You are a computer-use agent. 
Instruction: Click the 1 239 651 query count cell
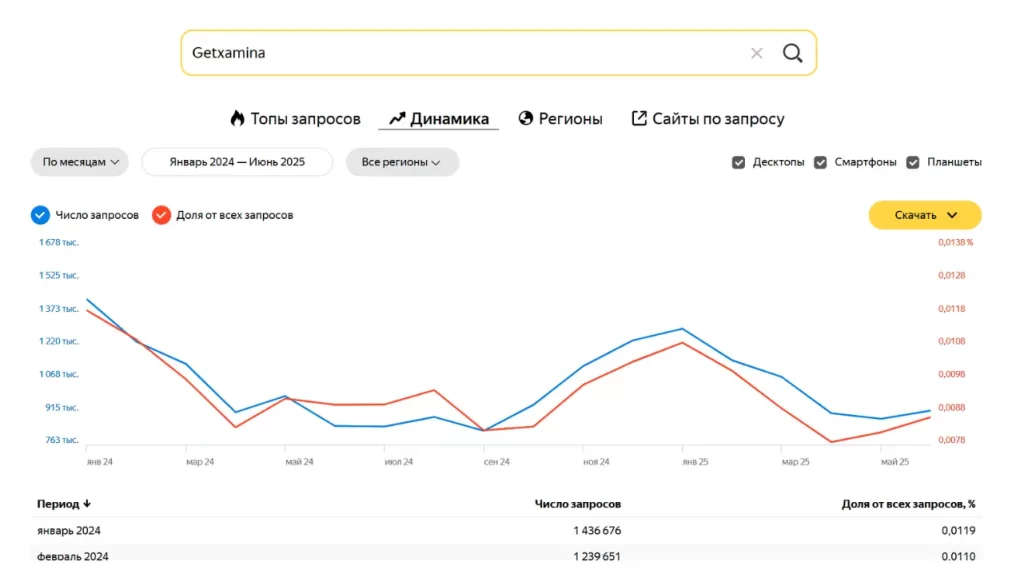597,556
